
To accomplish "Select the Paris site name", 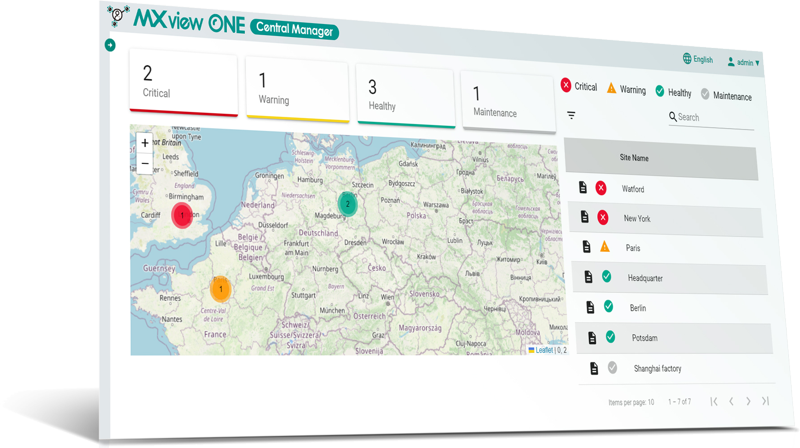I will tap(633, 248).
